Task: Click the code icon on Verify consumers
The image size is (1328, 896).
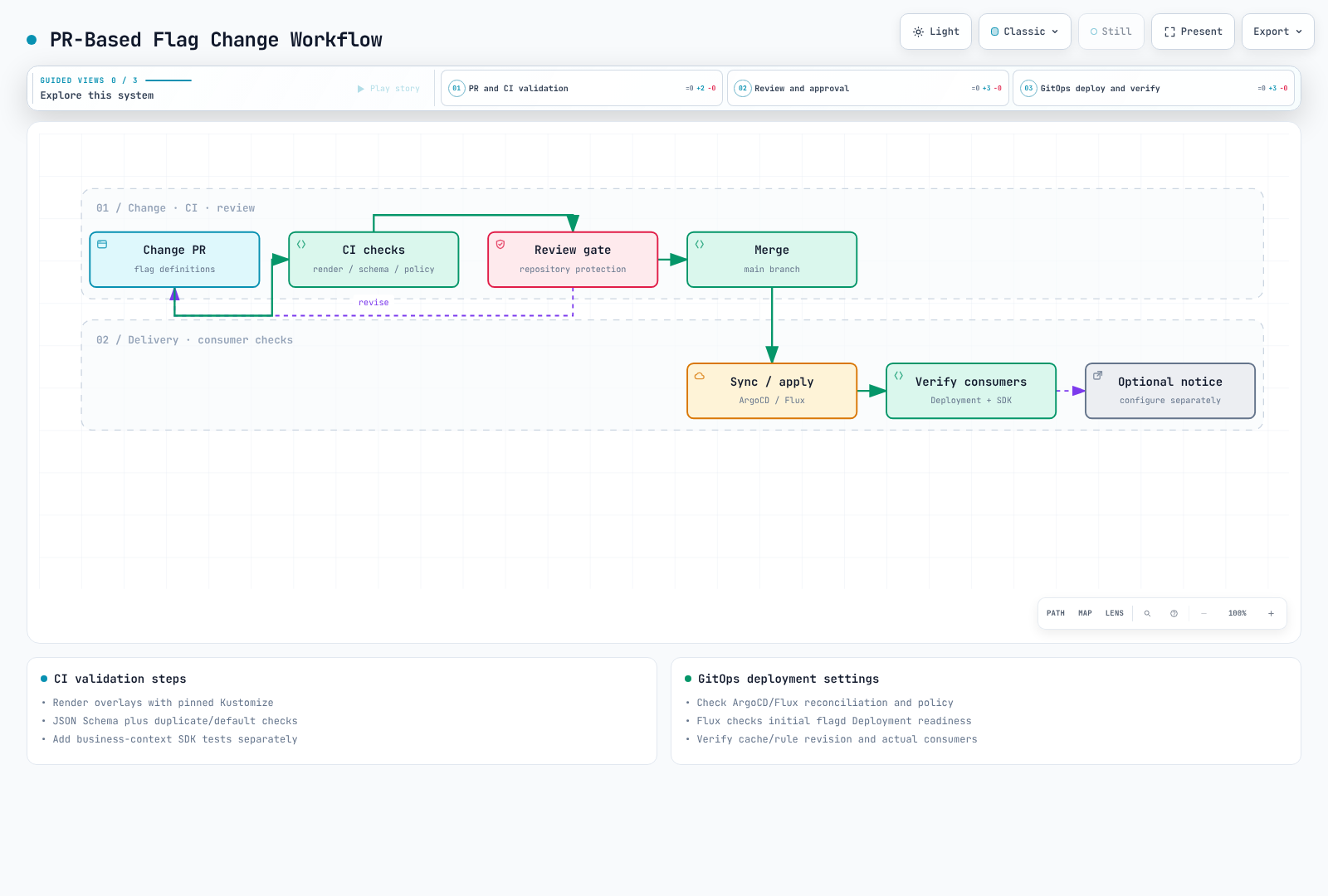Action: pyautogui.click(x=899, y=376)
